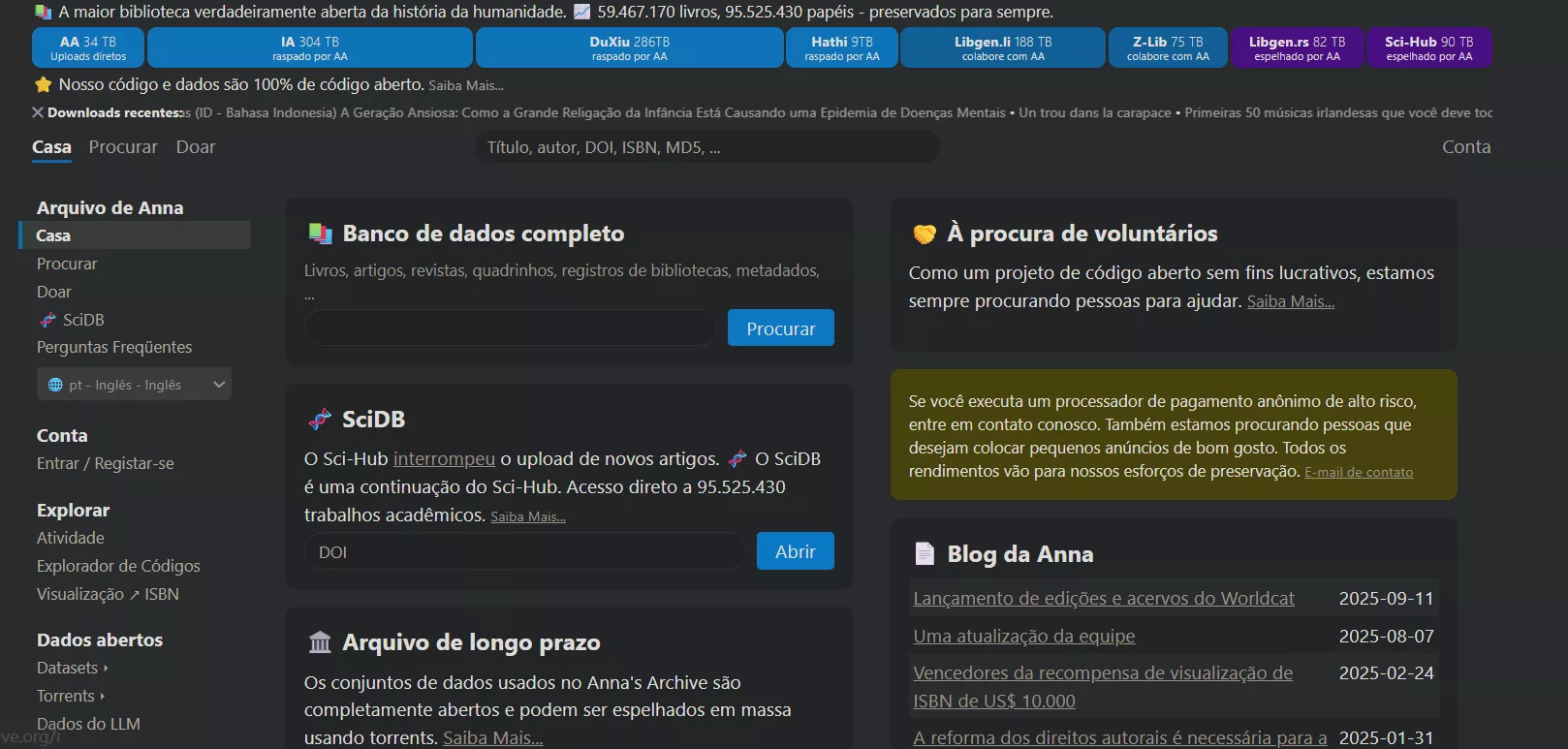The image size is (1568, 749).
Task: Open blog post A reforma dos direitos autorais
Action: pos(1120,737)
